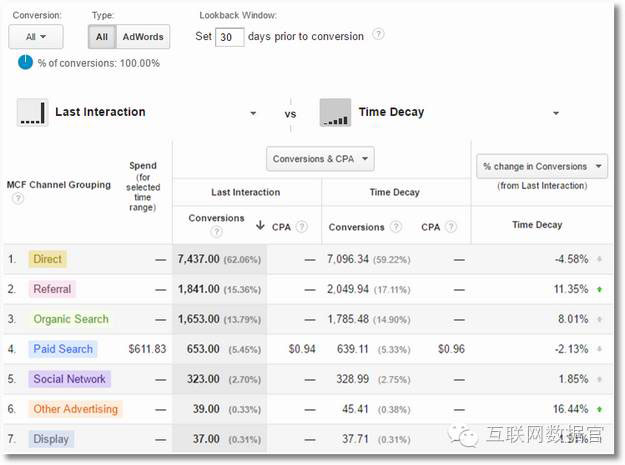The image size is (625, 465).
Task: Click the Organic Search channel link
Action: pyautogui.click(x=69, y=319)
